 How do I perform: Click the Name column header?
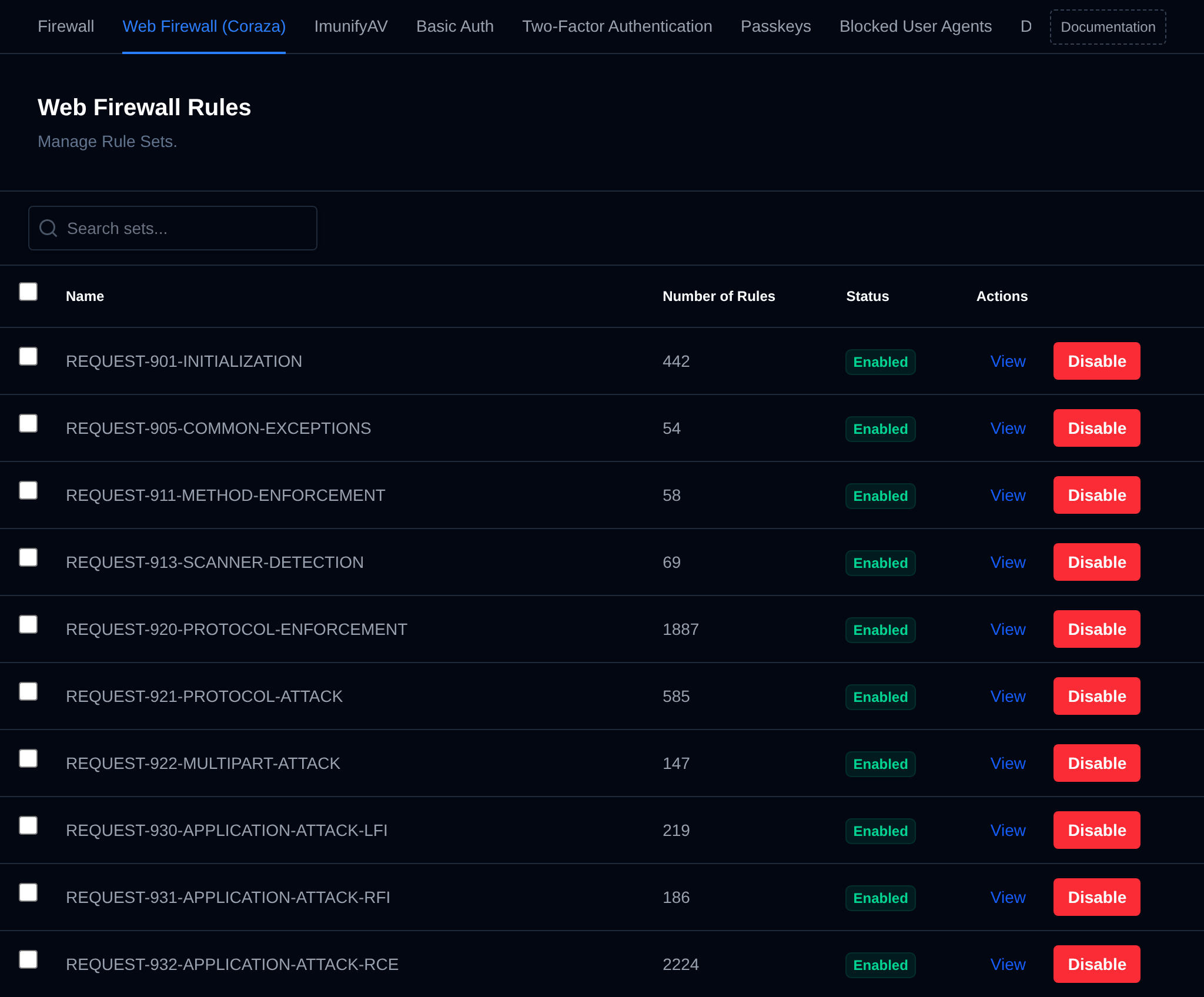(x=85, y=296)
